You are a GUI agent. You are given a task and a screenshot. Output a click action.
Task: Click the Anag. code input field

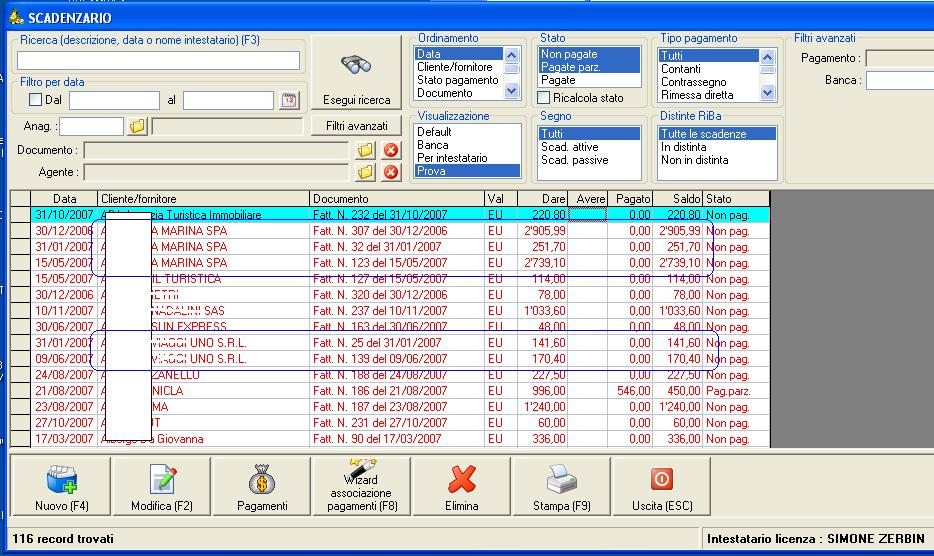pyautogui.click(x=91, y=126)
